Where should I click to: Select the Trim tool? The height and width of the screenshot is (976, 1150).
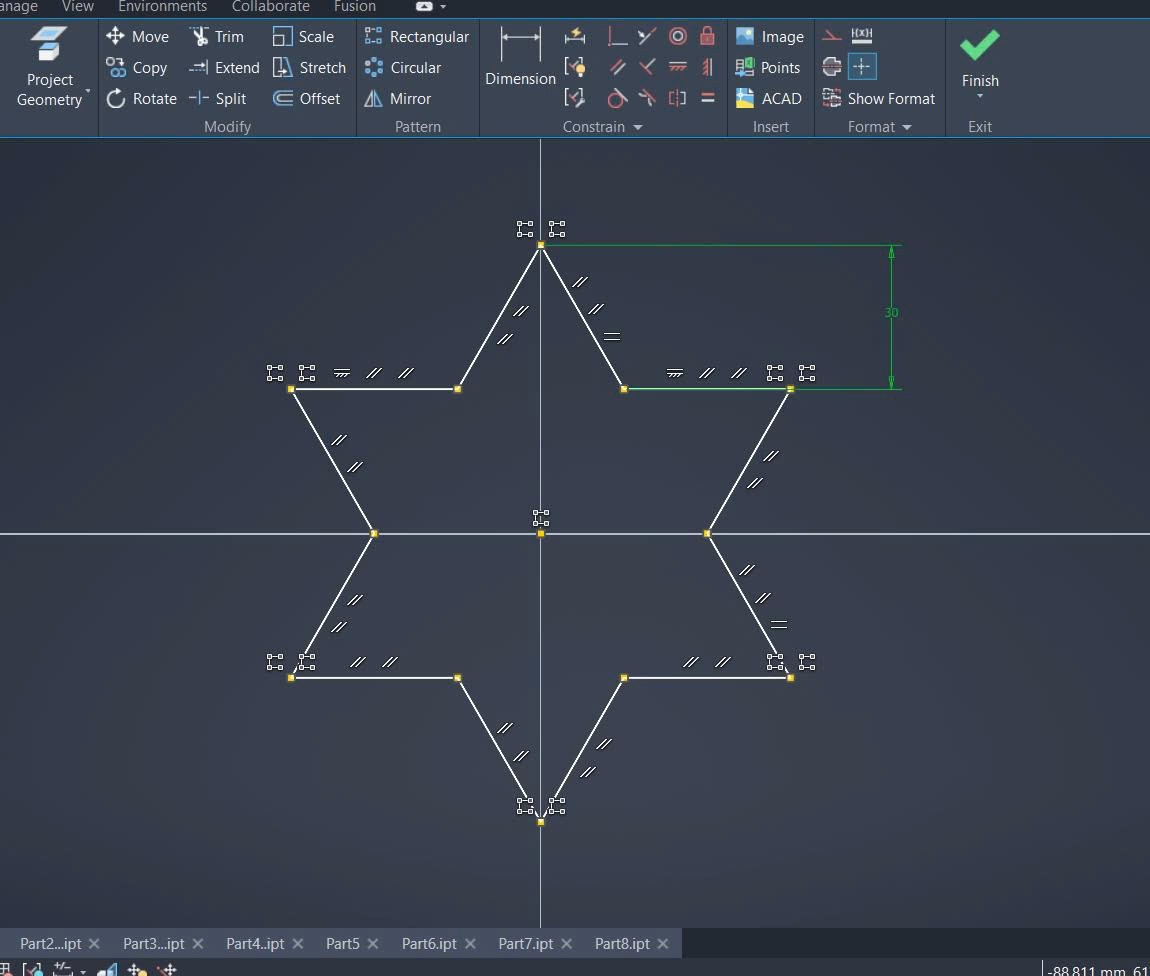(217, 37)
